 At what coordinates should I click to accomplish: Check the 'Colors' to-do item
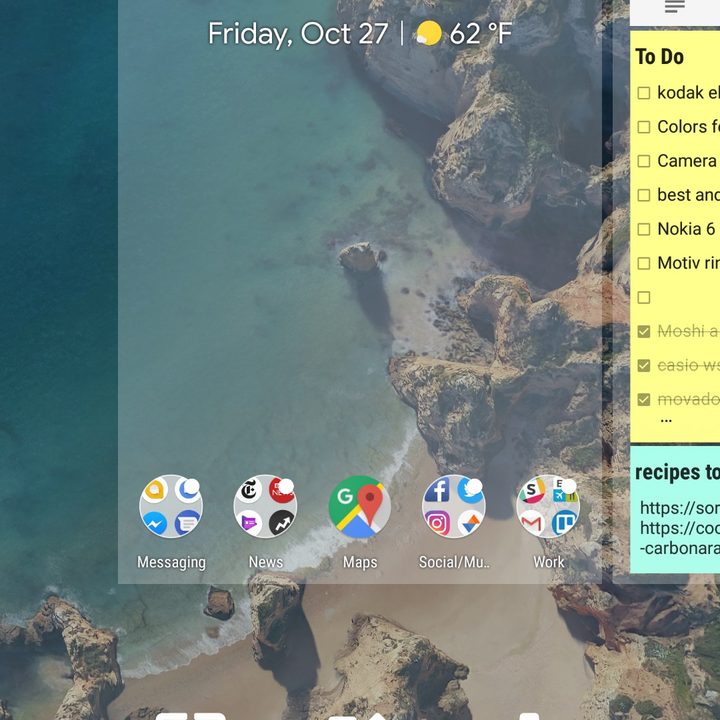pos(644,127)
